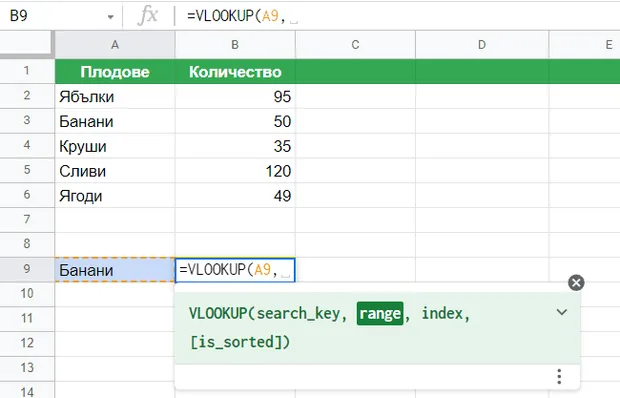Select column A header
Viewport: 620px width, 398px height.
tap(115, 45)
